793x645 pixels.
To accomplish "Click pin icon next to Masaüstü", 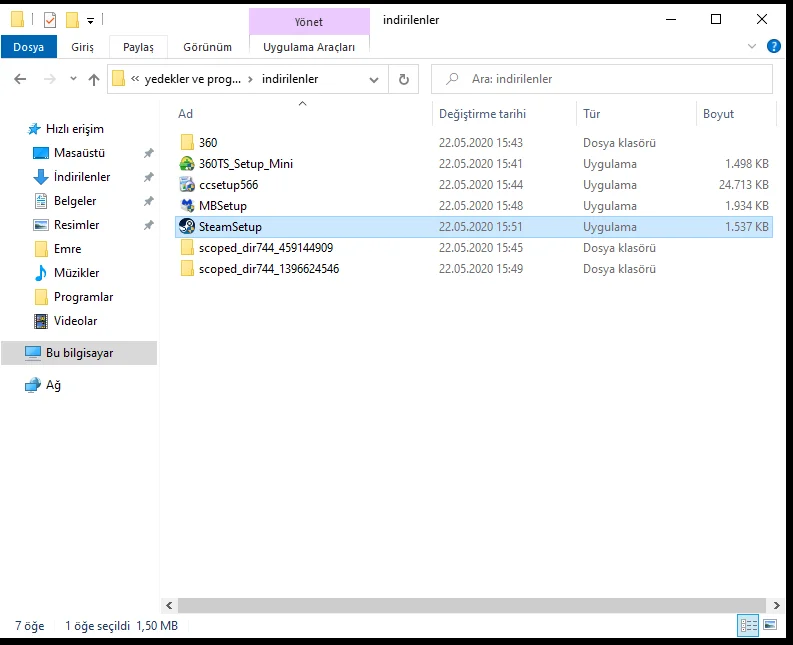I will [x=149, y=153].
